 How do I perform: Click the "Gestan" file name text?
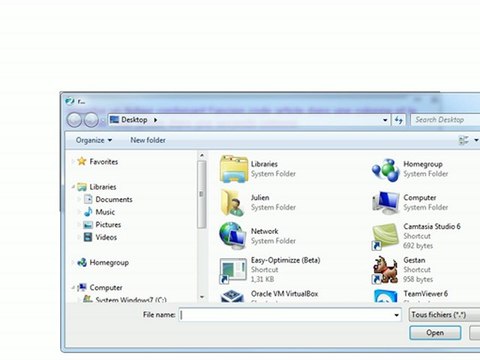(414, 260)
